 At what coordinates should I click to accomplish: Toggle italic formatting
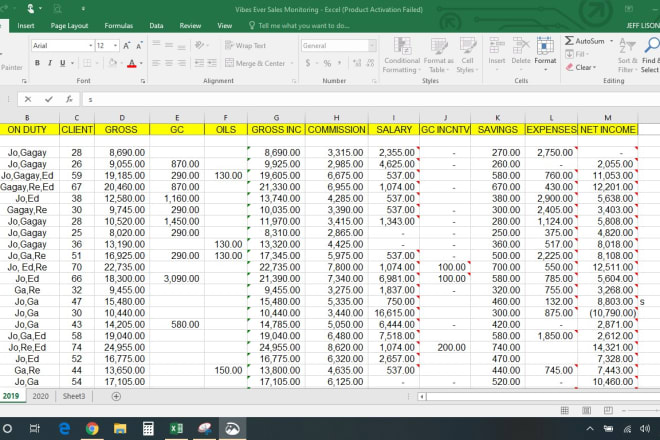[49, 63]
